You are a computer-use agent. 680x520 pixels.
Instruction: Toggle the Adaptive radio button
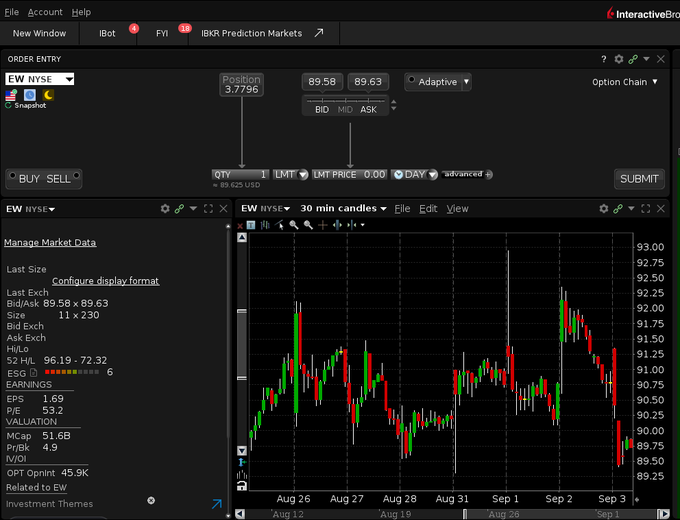pos(412,80)
